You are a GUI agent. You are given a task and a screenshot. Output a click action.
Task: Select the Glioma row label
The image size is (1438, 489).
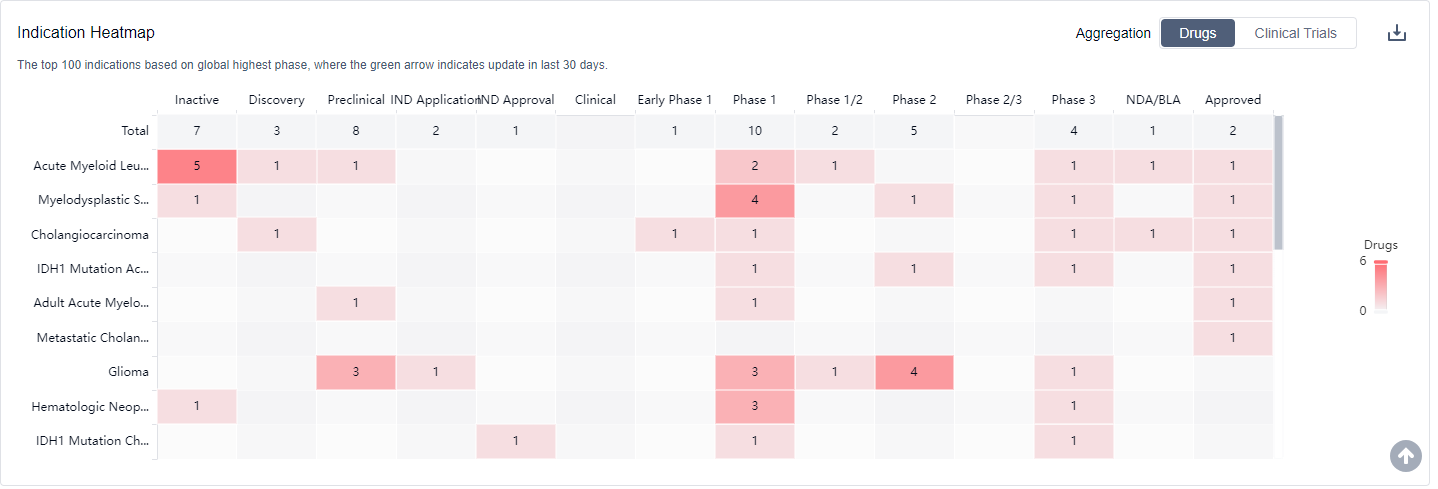click(x=130, y=372)
